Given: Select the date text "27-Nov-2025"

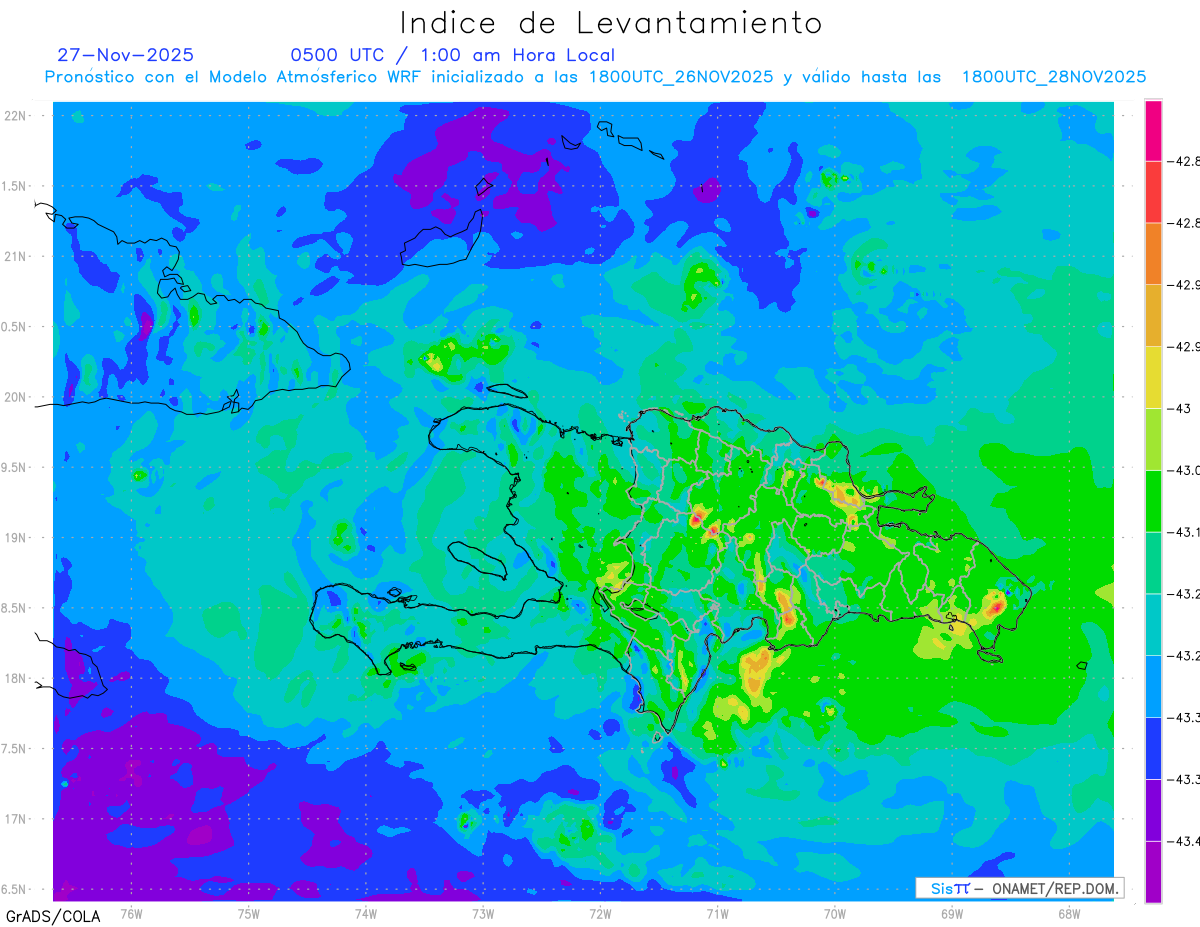Looking at the screenshot, I should 126,55.
